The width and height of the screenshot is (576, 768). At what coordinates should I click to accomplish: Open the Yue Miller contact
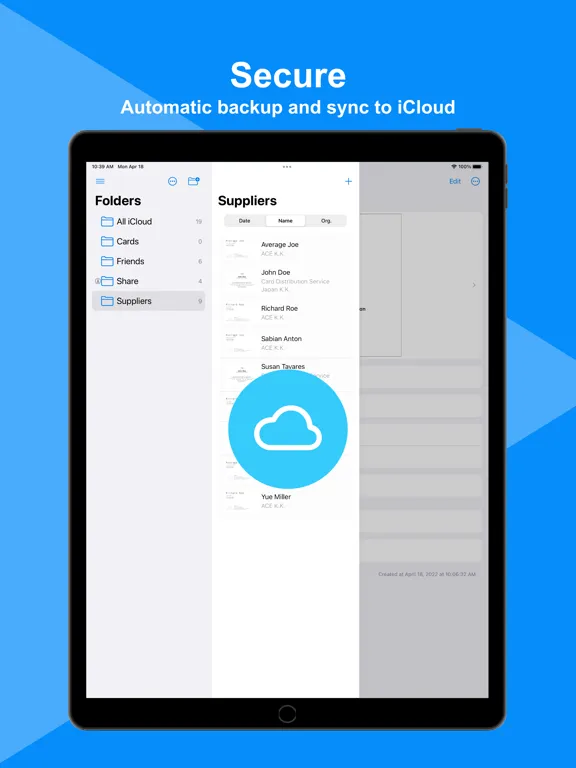287,501
